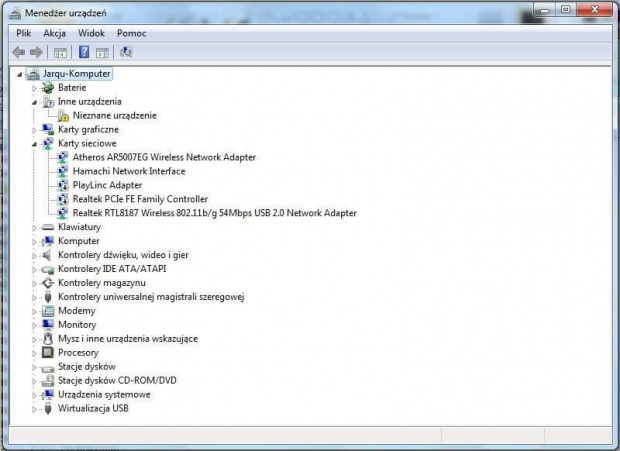Select the Kontrolery IDE ATA/ATAPI label
Screen dimensions: 620x451
(112, 269)
